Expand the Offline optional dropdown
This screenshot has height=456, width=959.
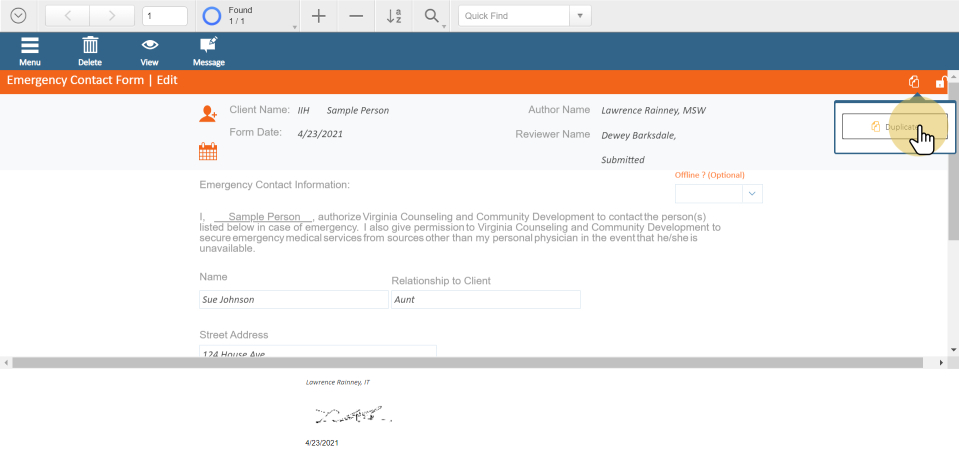click(753, 194)
